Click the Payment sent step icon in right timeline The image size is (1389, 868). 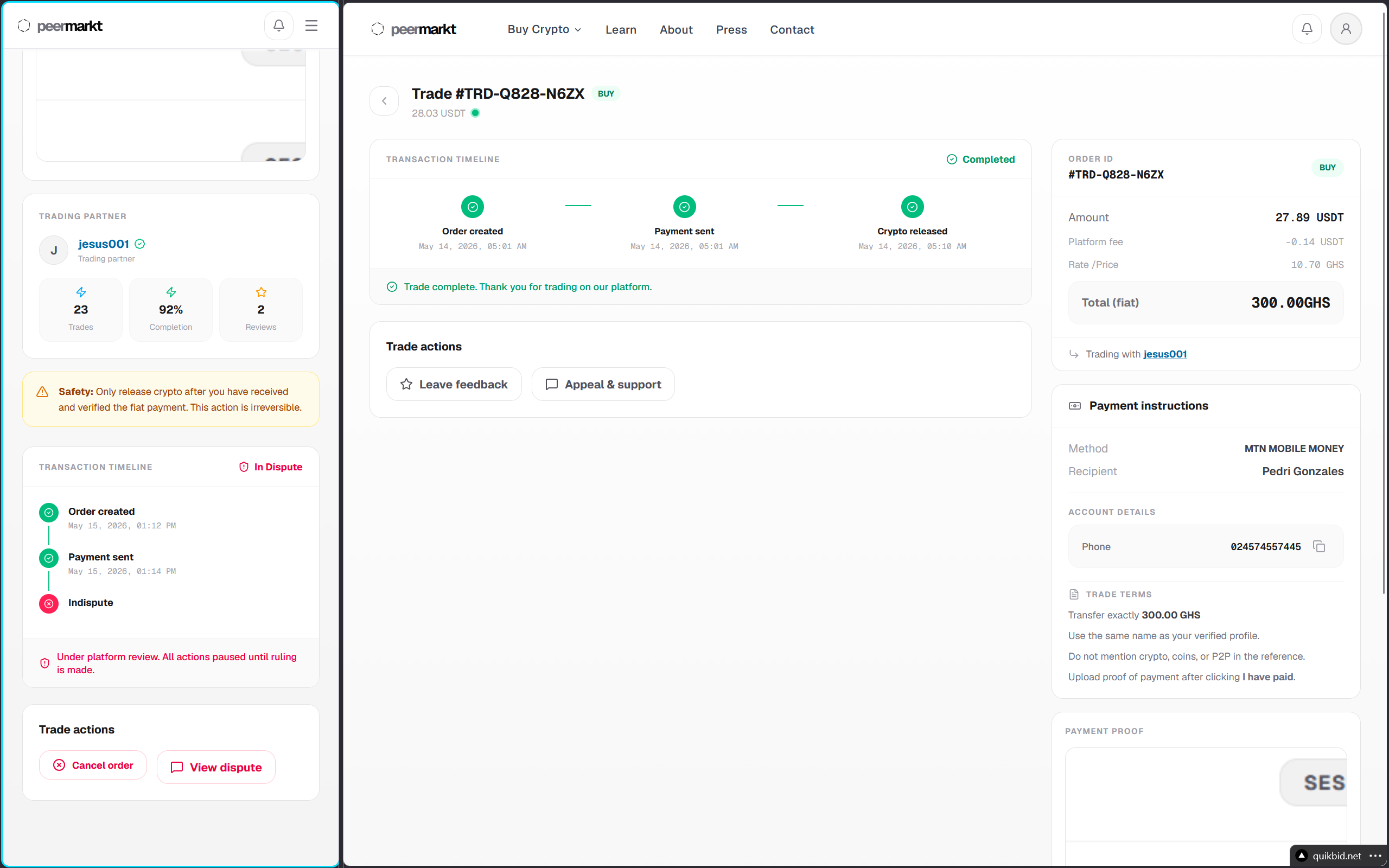point(684,207)
